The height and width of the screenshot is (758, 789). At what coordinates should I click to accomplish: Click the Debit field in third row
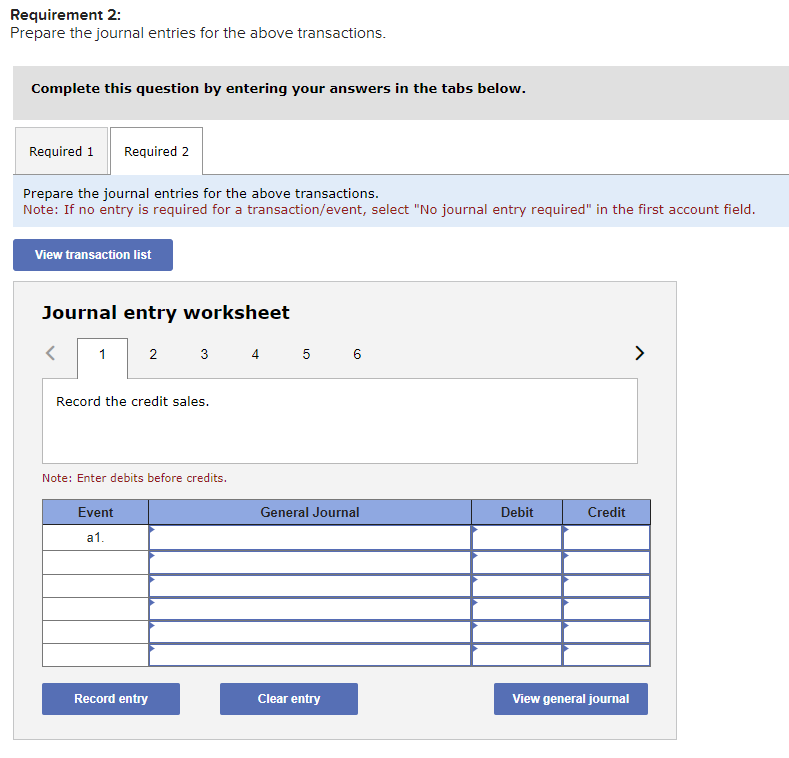click(517, 586)
